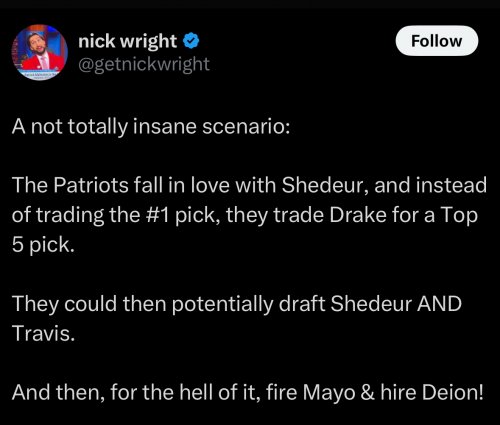Click the '5 pick.' text line
Screen dimensions: 500x425
coord(43,245)
